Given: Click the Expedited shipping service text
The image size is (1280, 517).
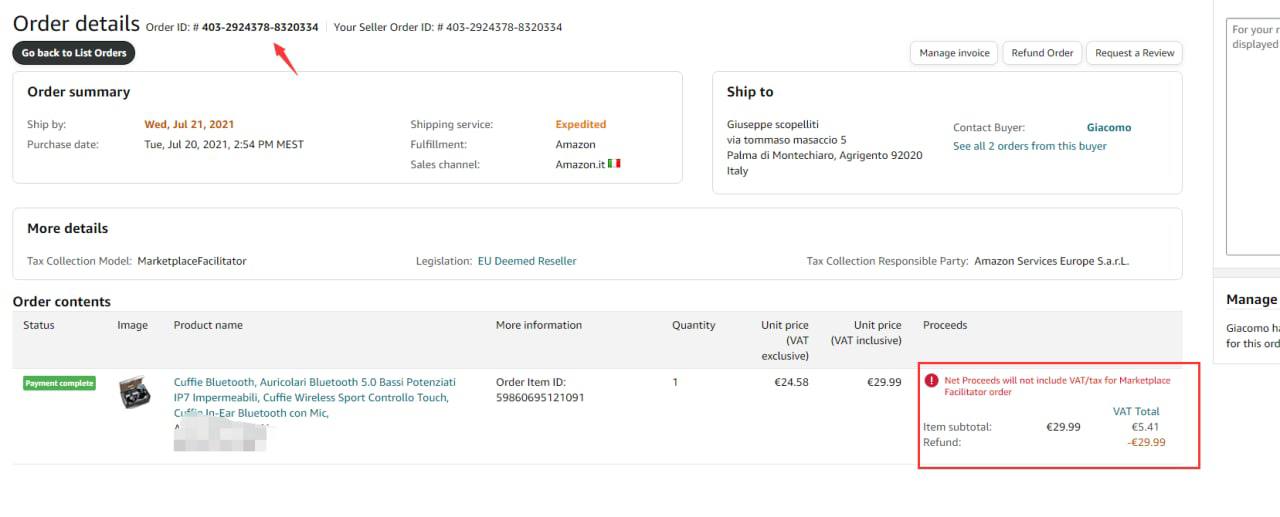Looking at the screenshot, I should [580, 125].
